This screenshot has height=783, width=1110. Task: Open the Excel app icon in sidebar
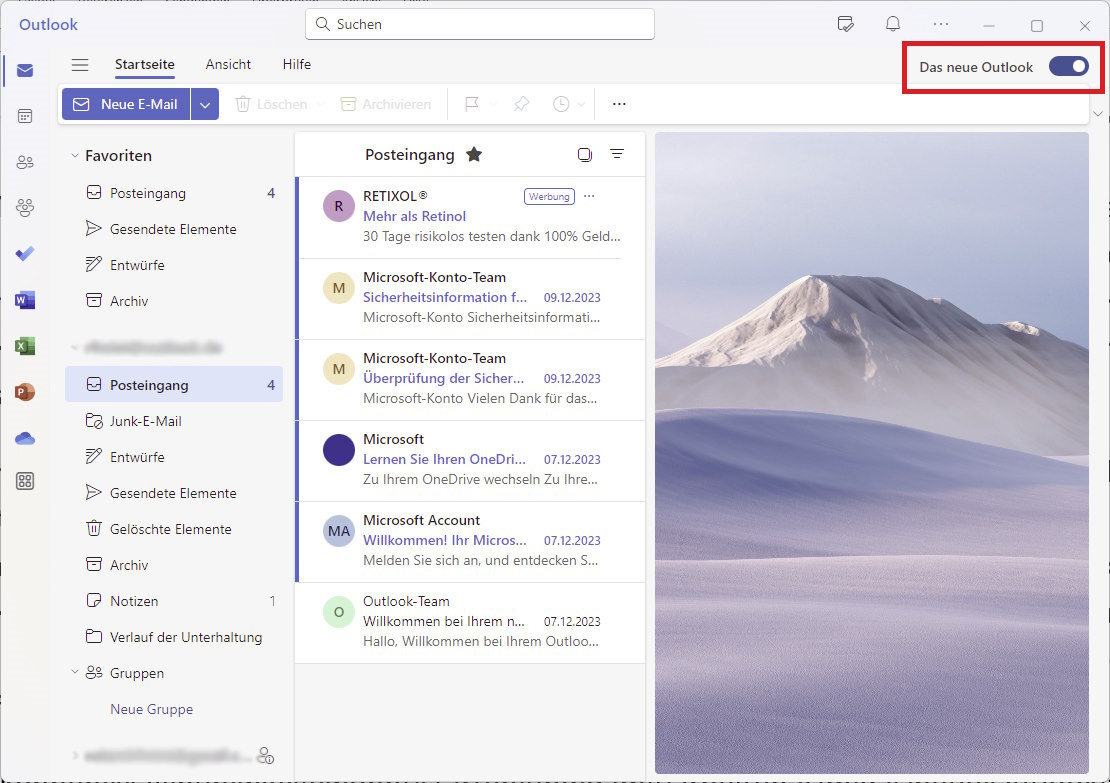(25, 346)
